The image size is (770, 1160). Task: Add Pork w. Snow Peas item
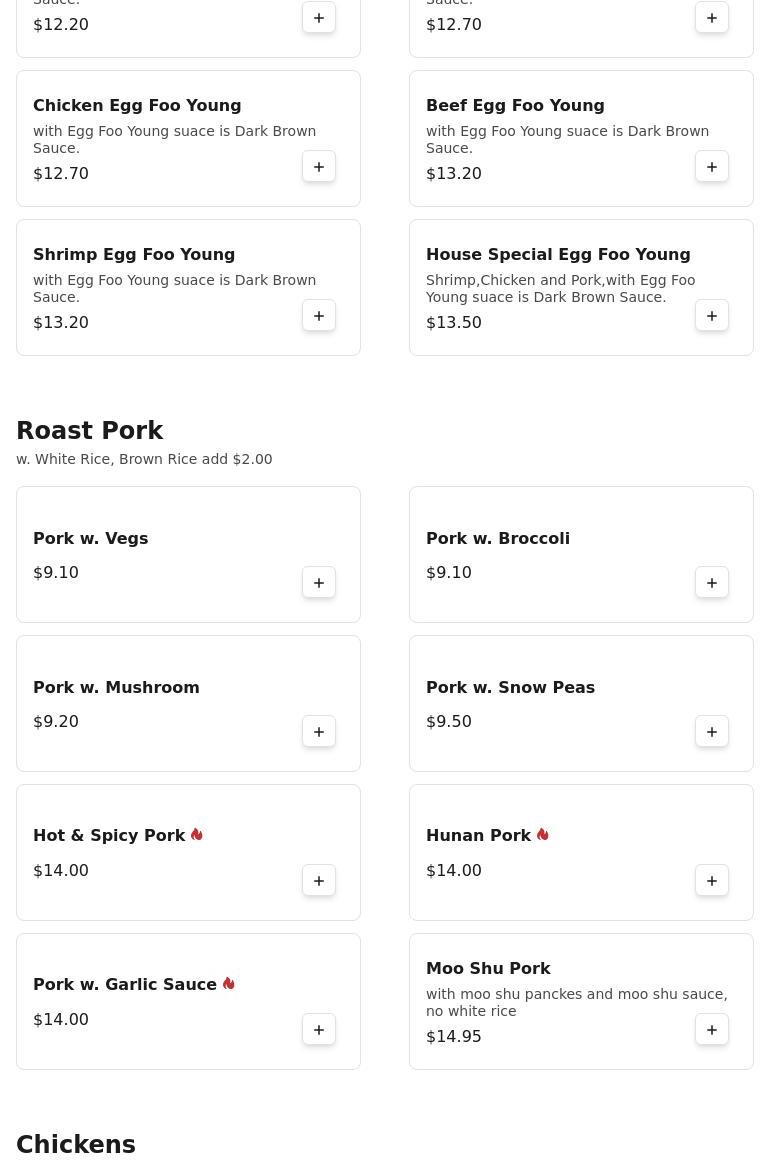(712, 732)
